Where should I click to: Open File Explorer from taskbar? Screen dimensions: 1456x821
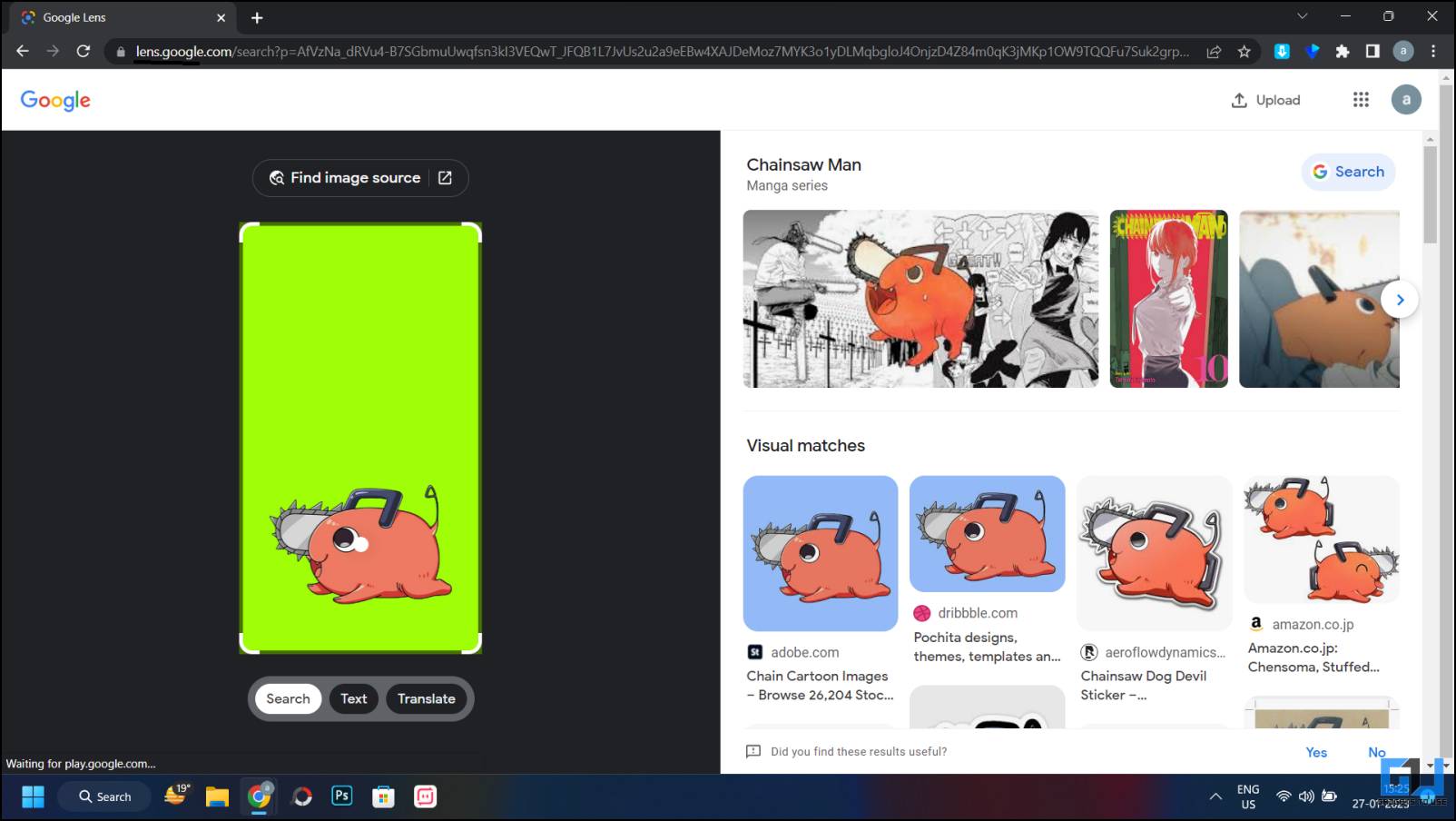217,796
